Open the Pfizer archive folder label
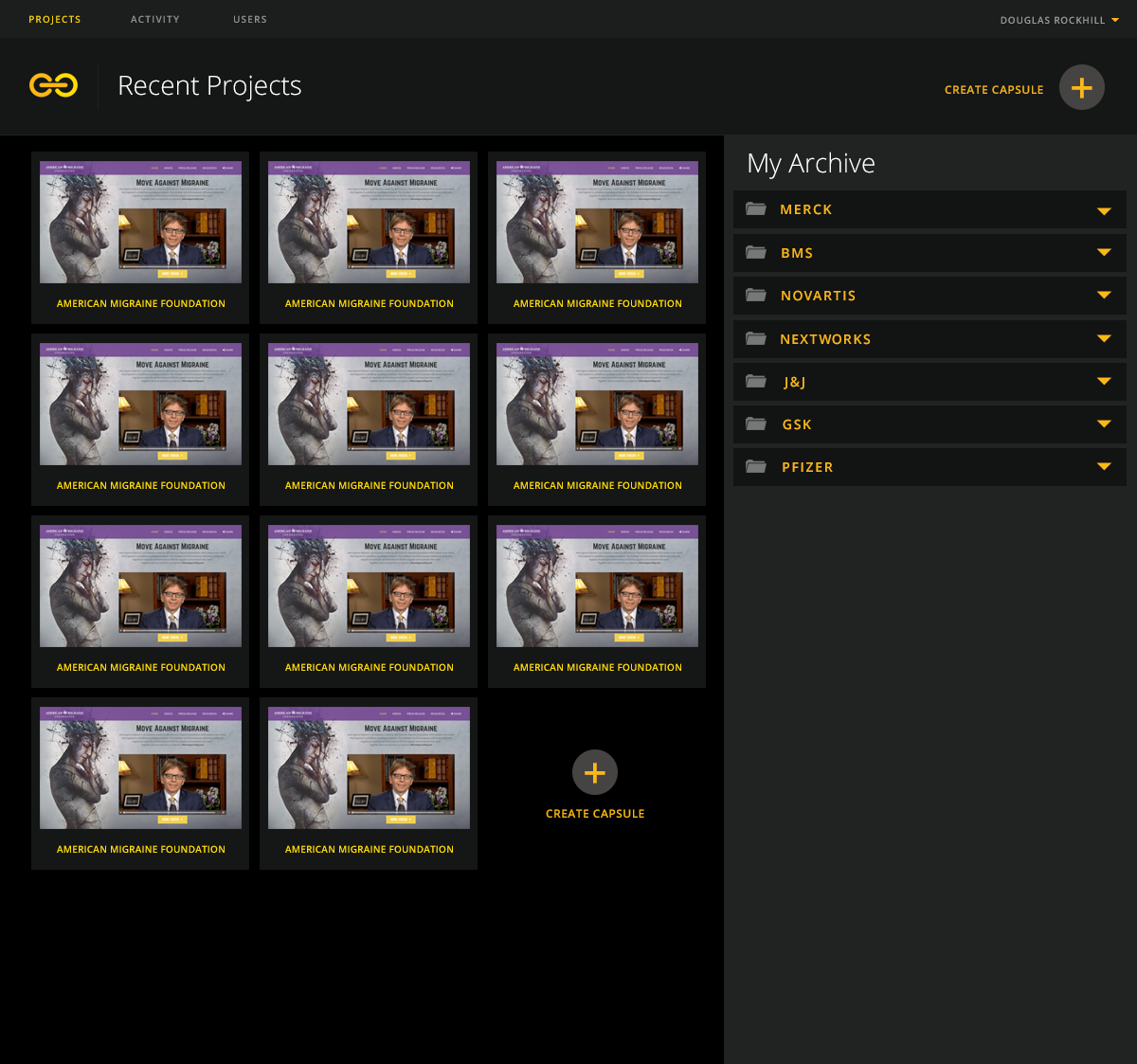The image size is (1137, 1064). [807, 467]
